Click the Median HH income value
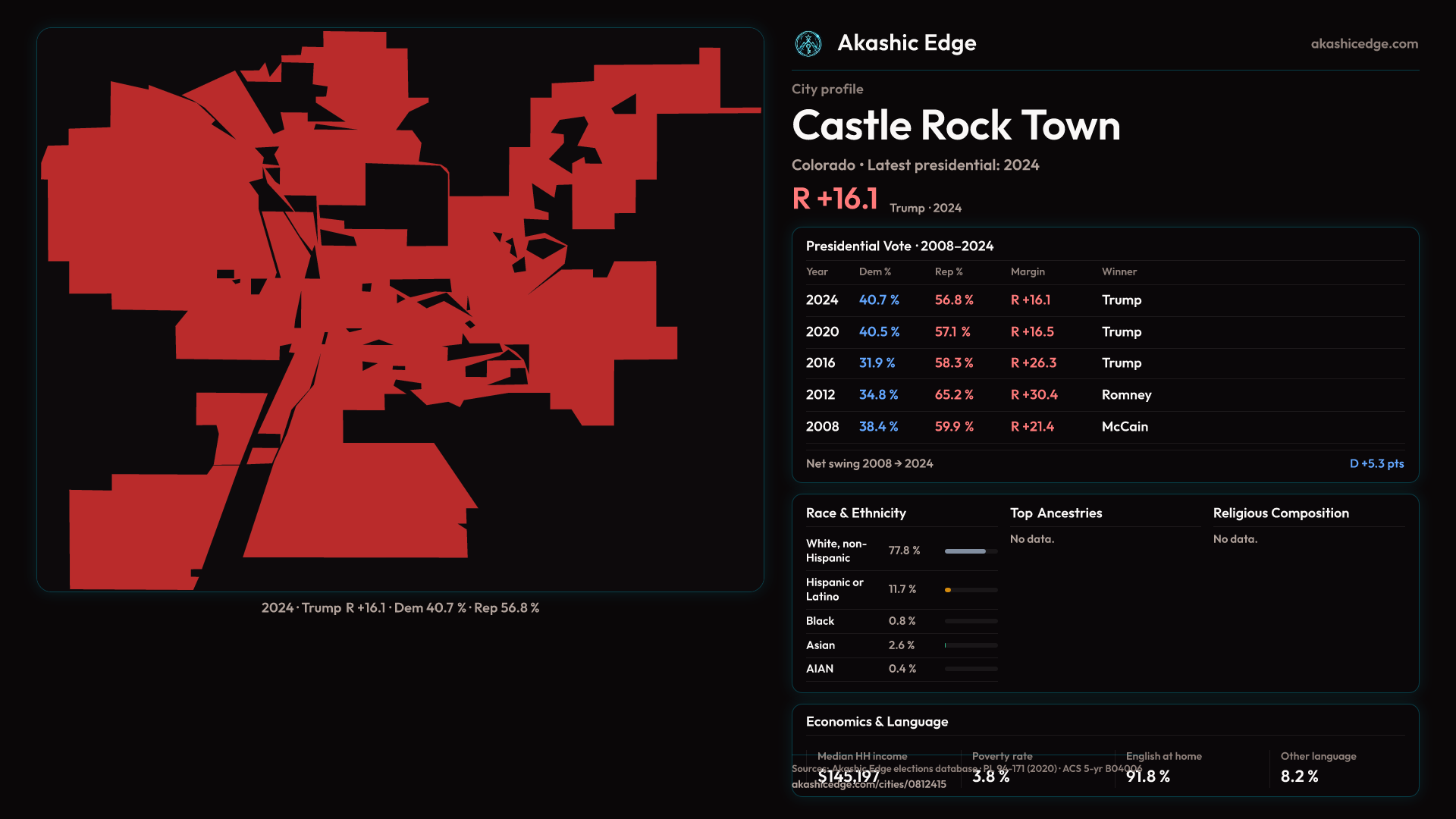 coord(849,777)
